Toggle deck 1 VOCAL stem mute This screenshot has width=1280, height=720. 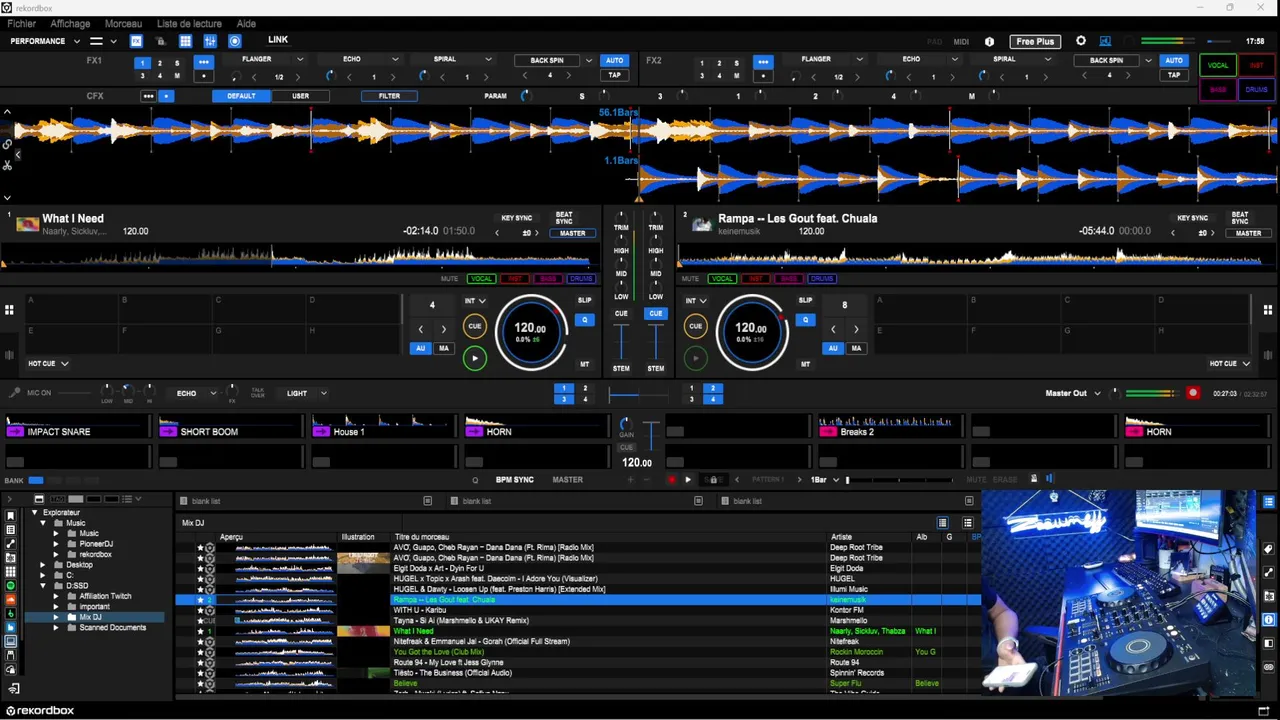point(482,279)
